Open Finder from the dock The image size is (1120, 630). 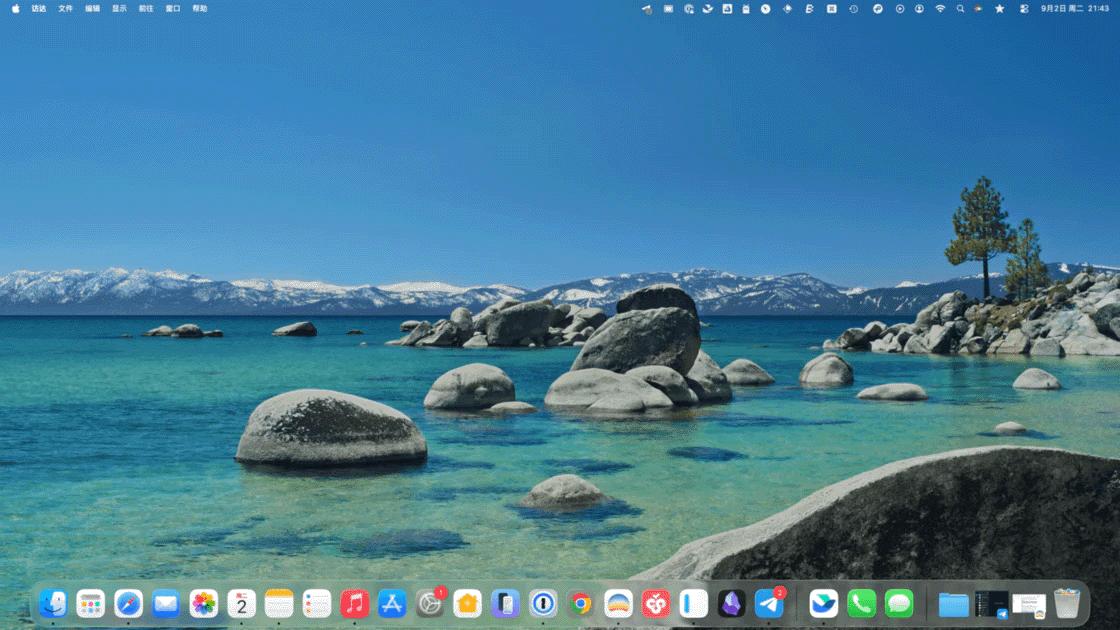53,604
